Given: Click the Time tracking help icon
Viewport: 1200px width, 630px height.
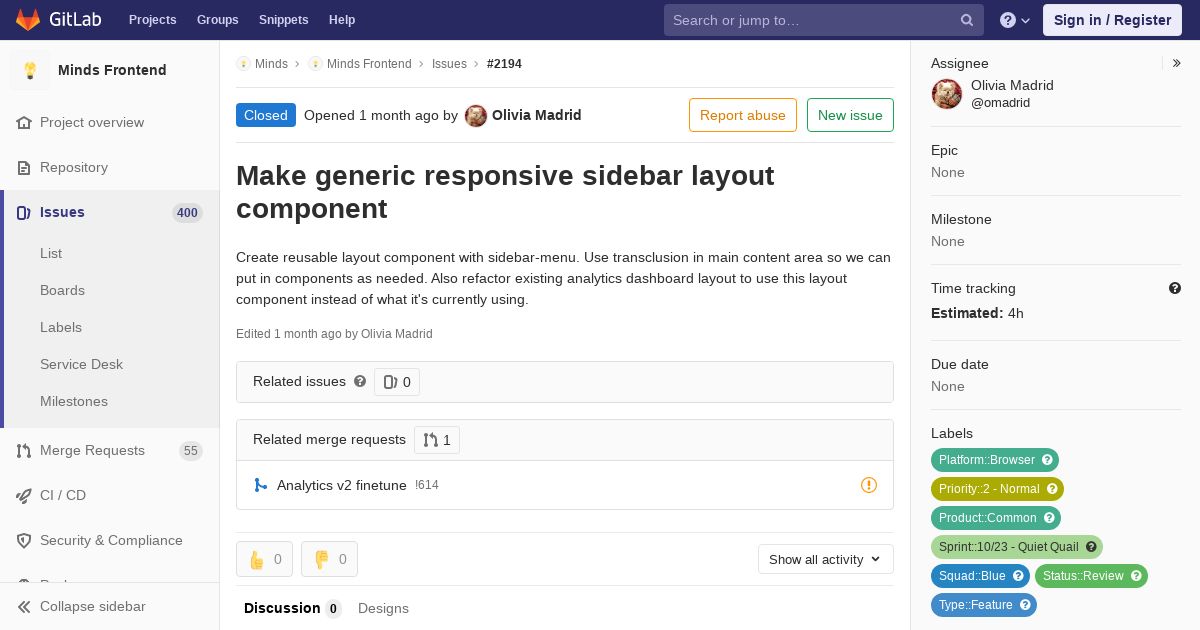Looking at the screenshot, I should point(1175,288).
